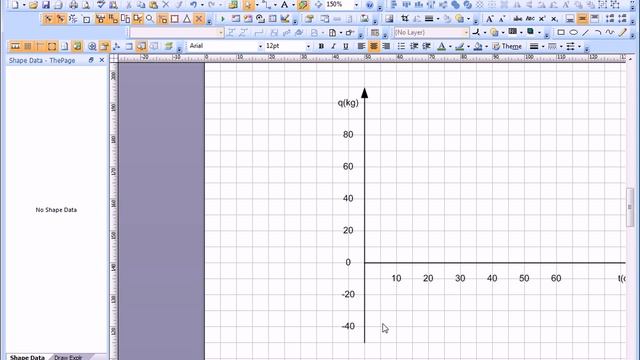Click the Decrease Indent icon
The image size is (640, 360).
414,46
